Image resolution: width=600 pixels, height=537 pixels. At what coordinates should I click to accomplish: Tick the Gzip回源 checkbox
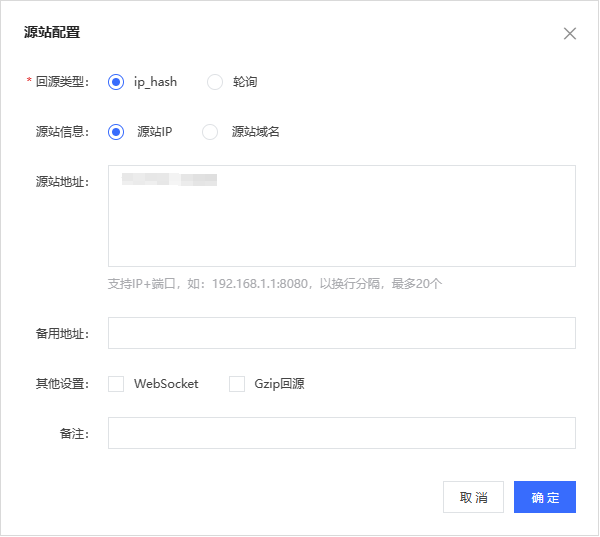click(x=237, y=384)
